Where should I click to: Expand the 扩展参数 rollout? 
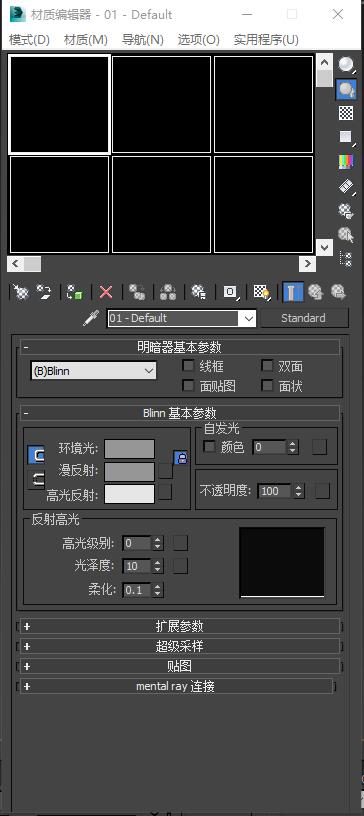click(180, 626)
